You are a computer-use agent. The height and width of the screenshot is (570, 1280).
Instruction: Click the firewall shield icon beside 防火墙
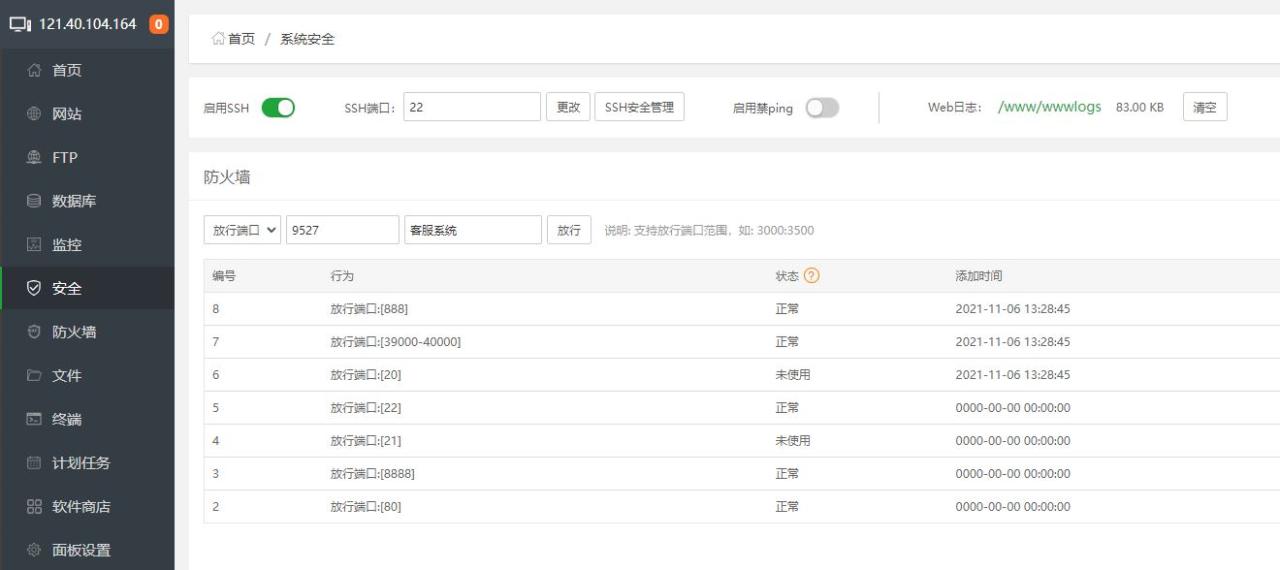[x=34, y=332]
